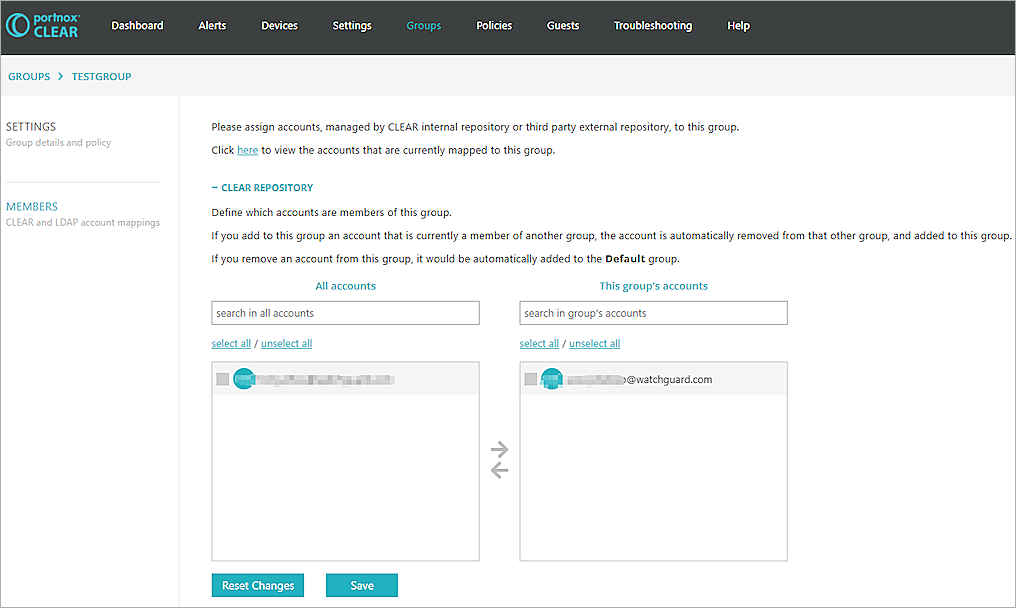Switch to the Policies section
The width and height of the screenshot is (1016, 608).
(494, 26)
